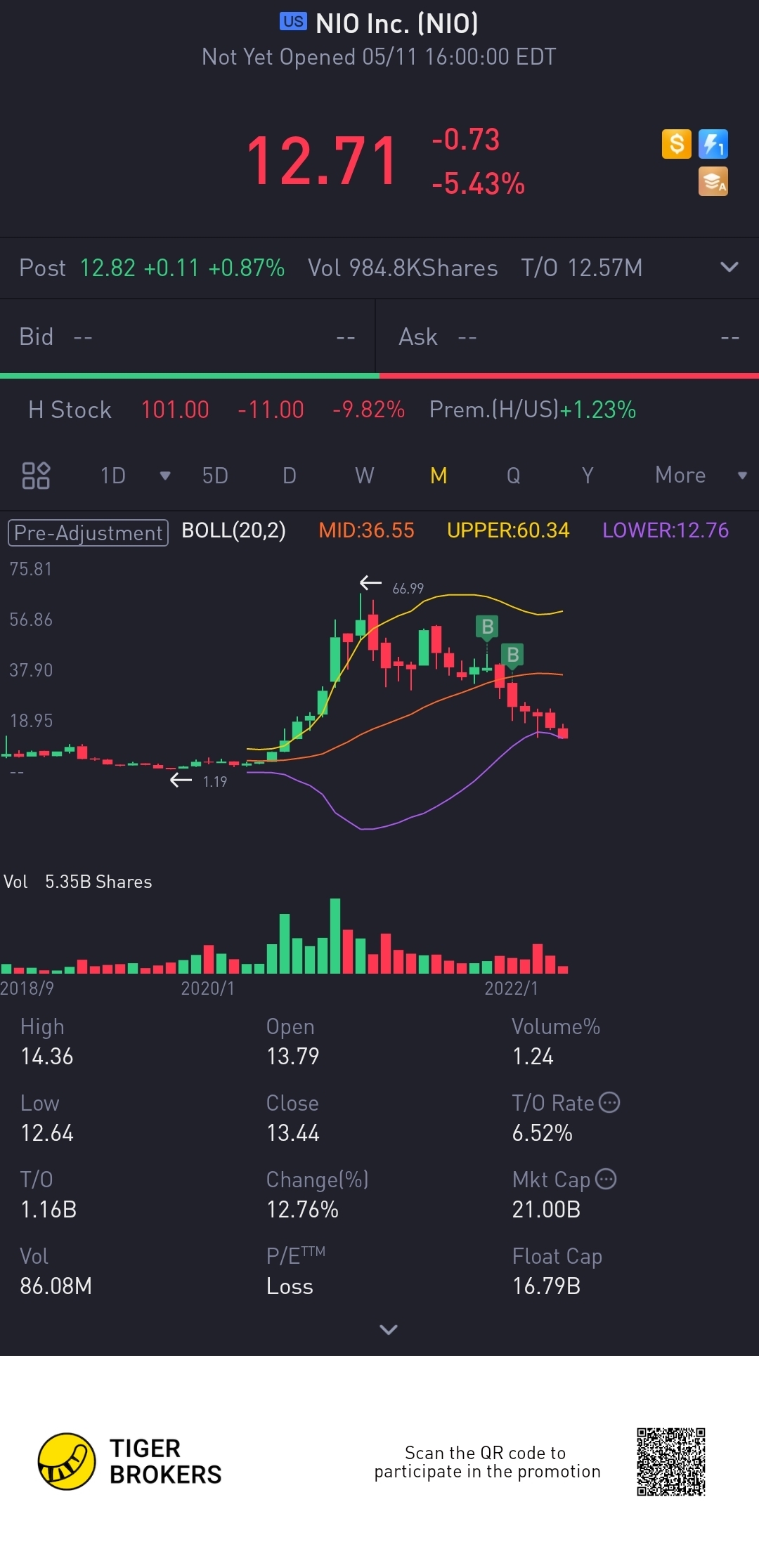Tap the orange stacked coins icon
This screenshot has width=759, height=1568.
[x=713, y=181]
